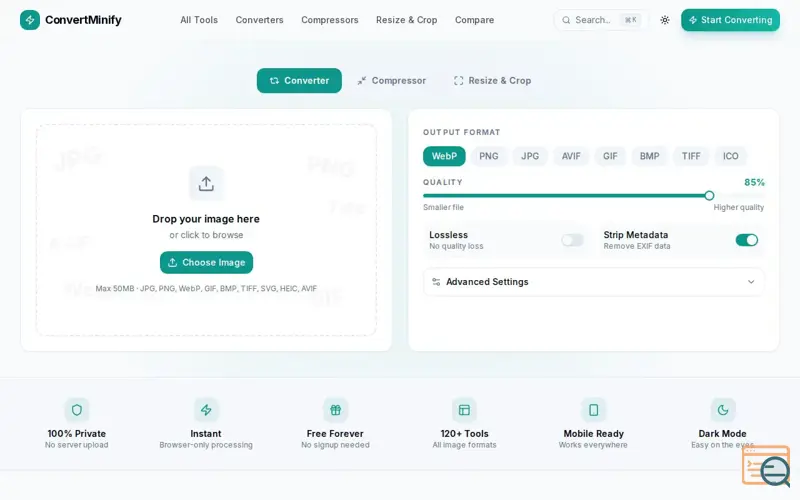
Task: Switch to the Converter tab
Action: [299, 81]
